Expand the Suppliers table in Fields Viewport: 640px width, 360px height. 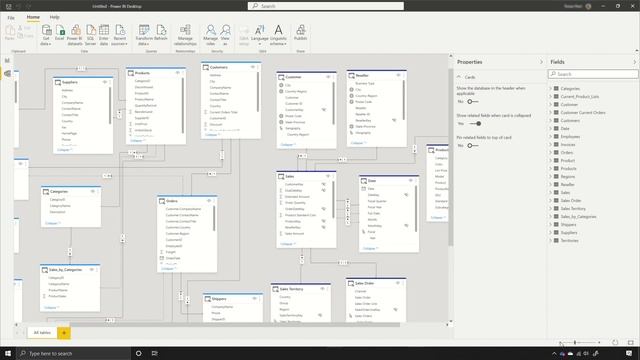(x=550, y=233)
